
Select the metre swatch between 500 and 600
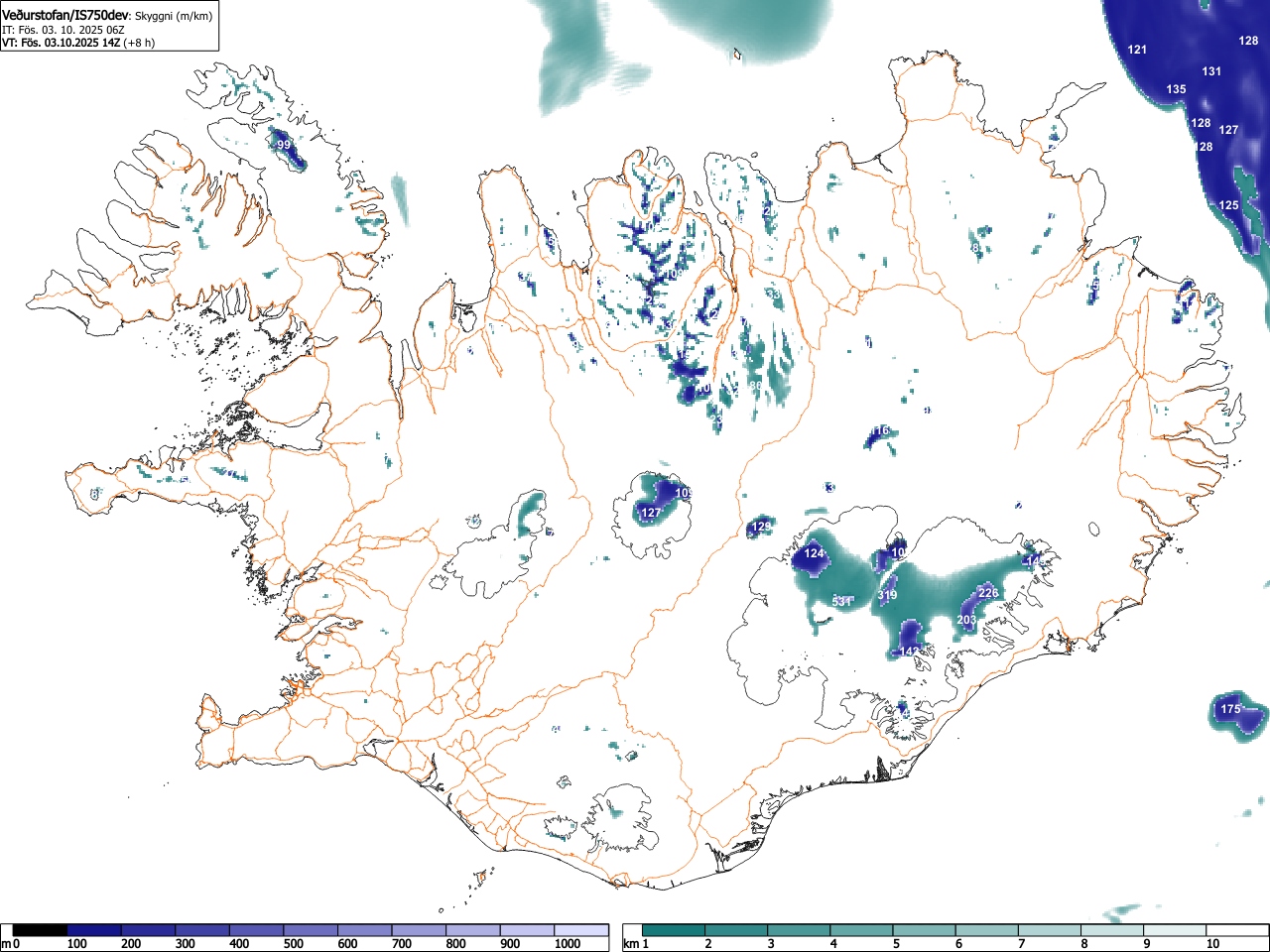pyautogui.click(x=311, y=930)
